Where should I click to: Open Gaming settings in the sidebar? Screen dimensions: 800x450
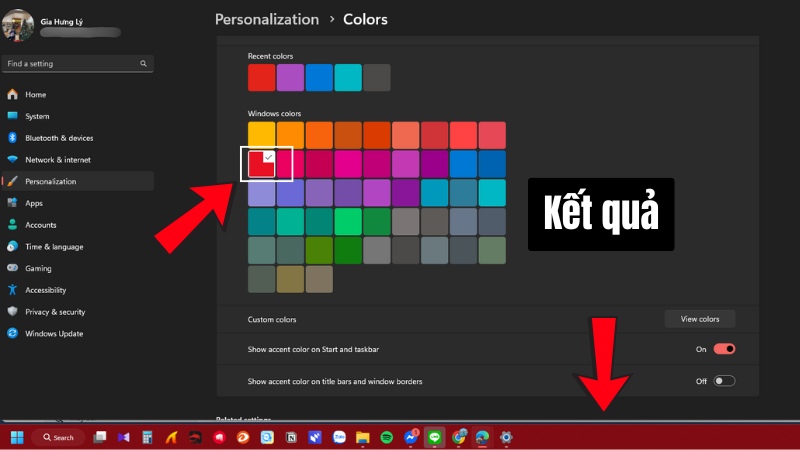click(x=78, y=268)
